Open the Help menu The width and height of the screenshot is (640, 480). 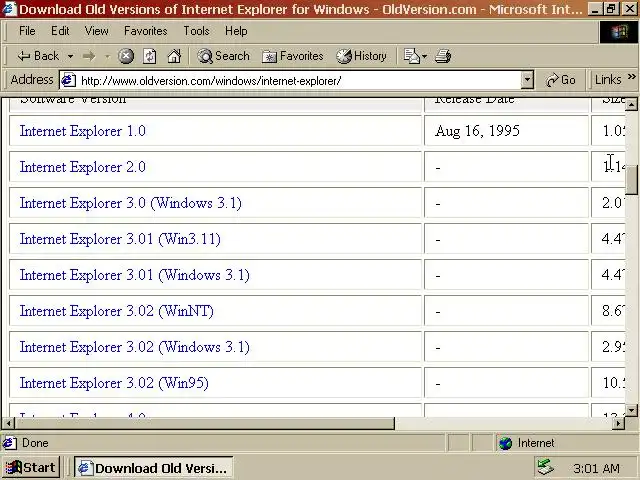[236, 31]
